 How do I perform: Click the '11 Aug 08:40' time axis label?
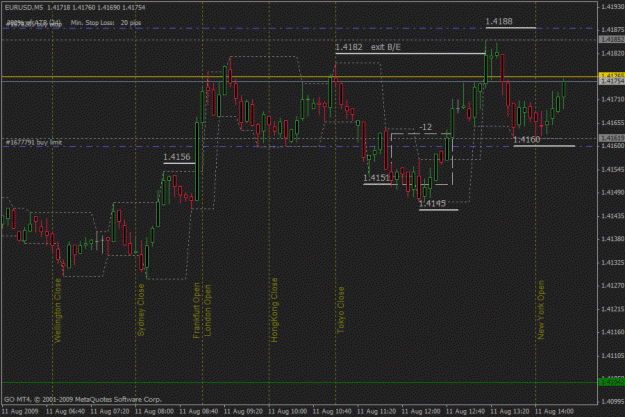199,411
